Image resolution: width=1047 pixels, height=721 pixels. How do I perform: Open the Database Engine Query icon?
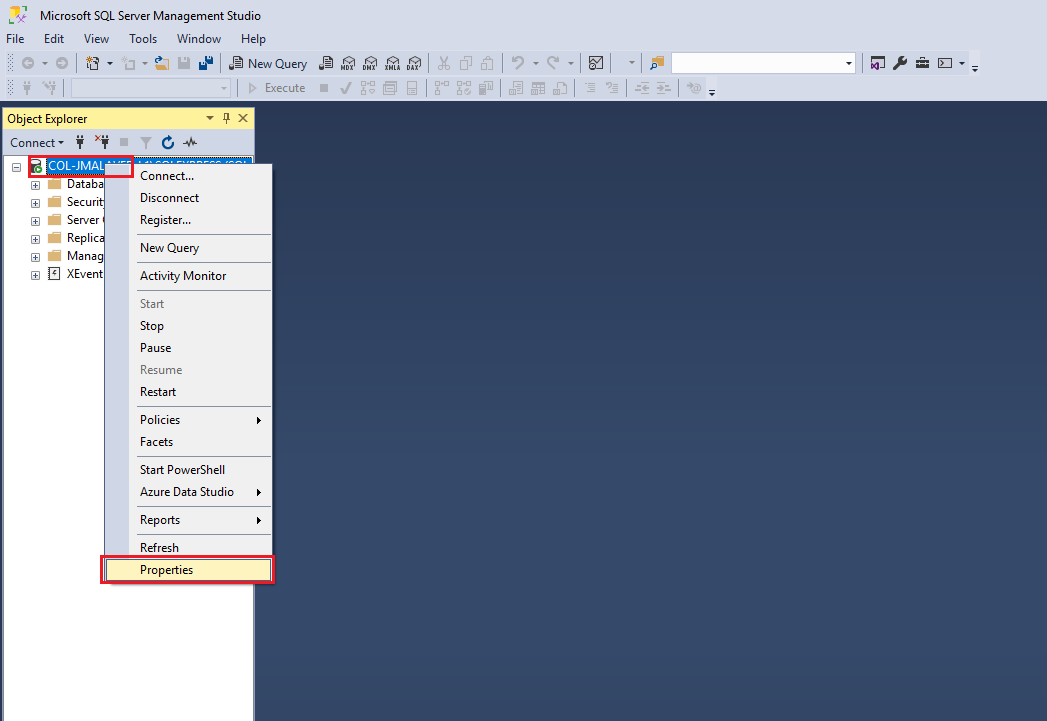tap(326, 63)
